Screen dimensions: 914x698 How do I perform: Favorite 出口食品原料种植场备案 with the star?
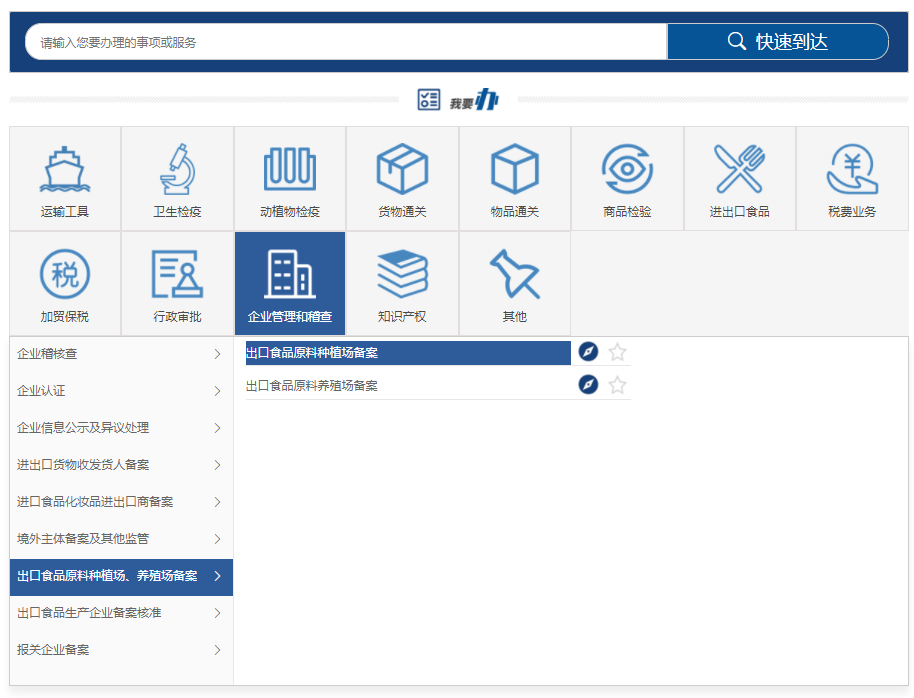618,352
